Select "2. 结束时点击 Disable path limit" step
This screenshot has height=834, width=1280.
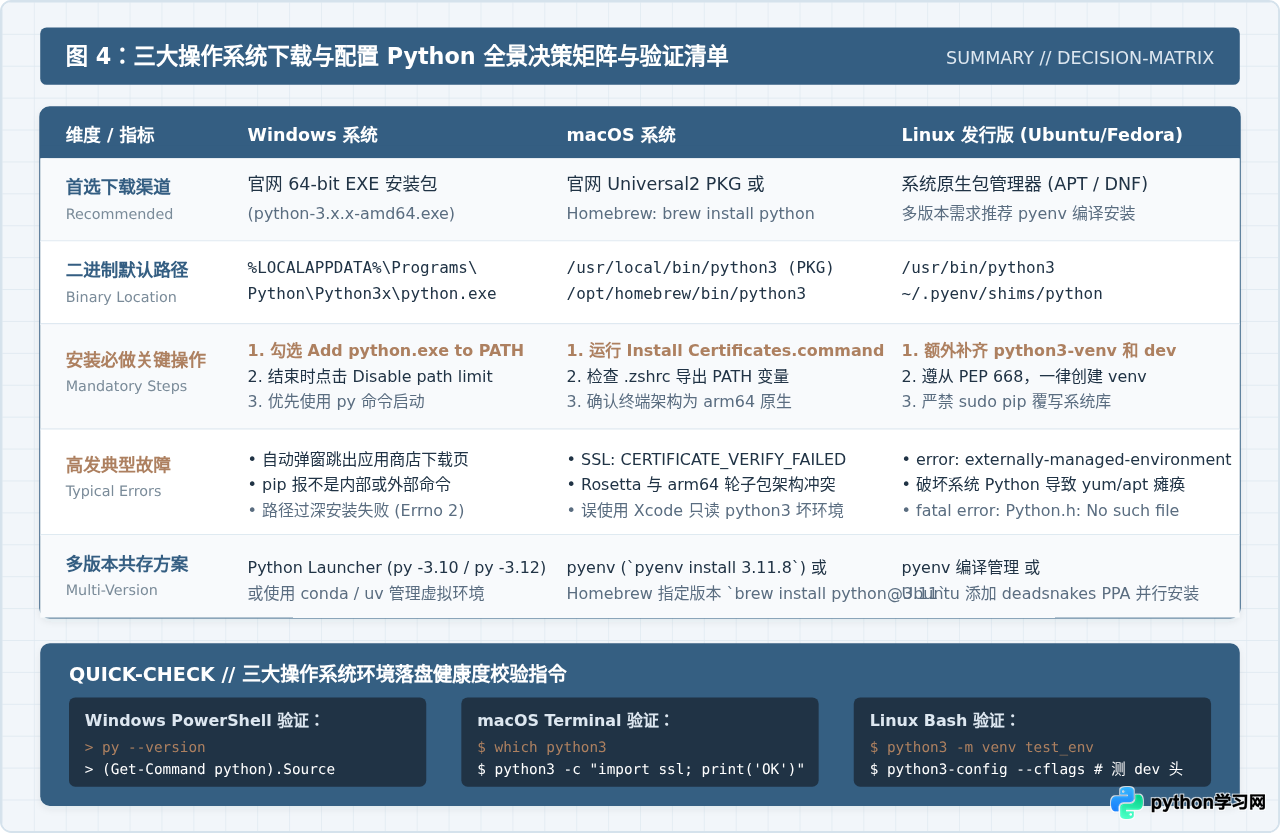370,377
